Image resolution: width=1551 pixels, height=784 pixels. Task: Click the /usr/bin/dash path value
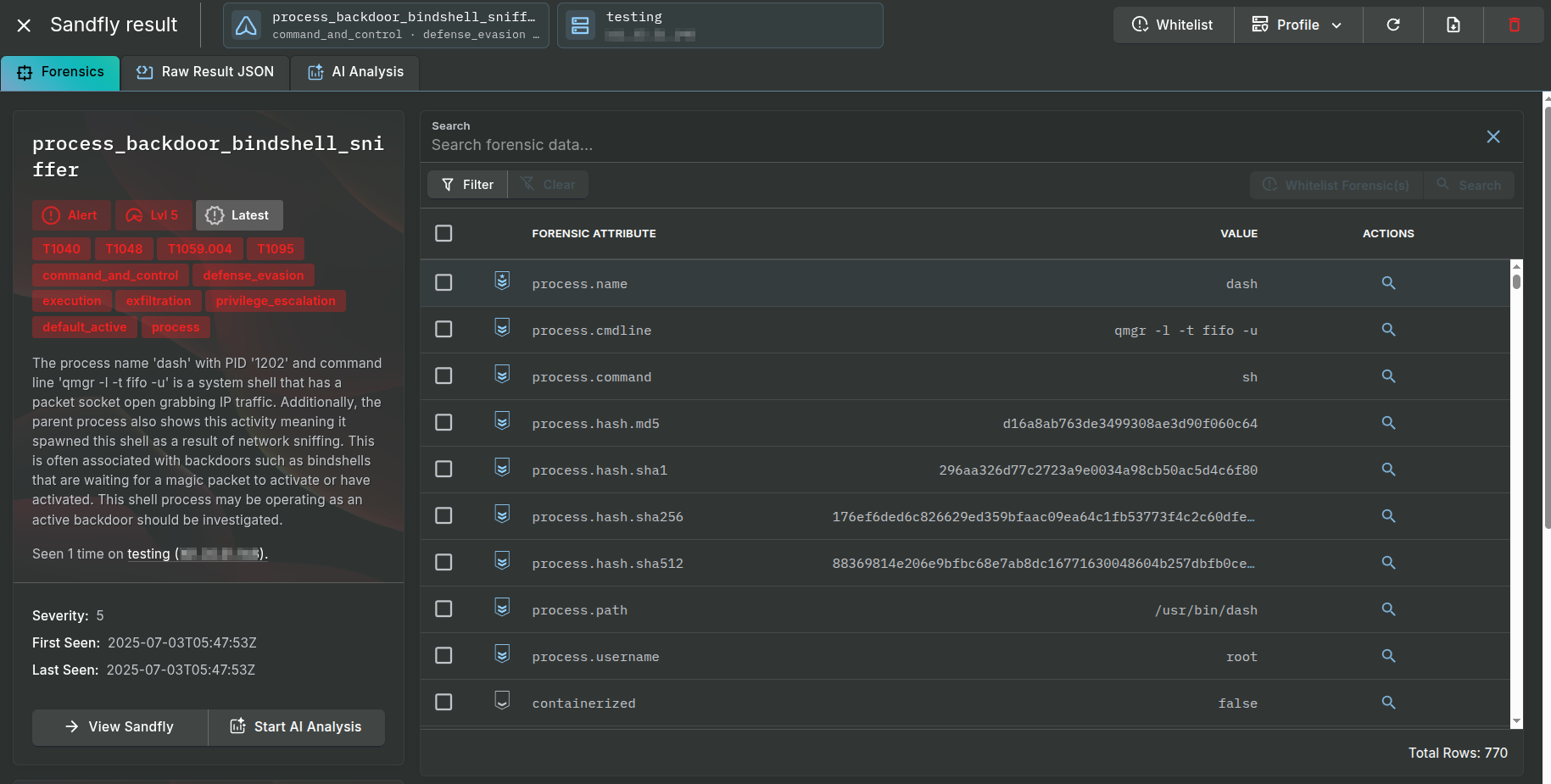point(1206,610)
